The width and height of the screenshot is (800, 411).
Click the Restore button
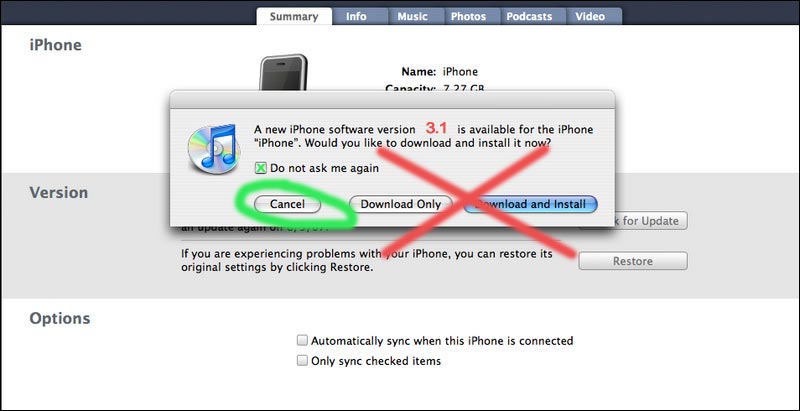[x=633, y=261]
